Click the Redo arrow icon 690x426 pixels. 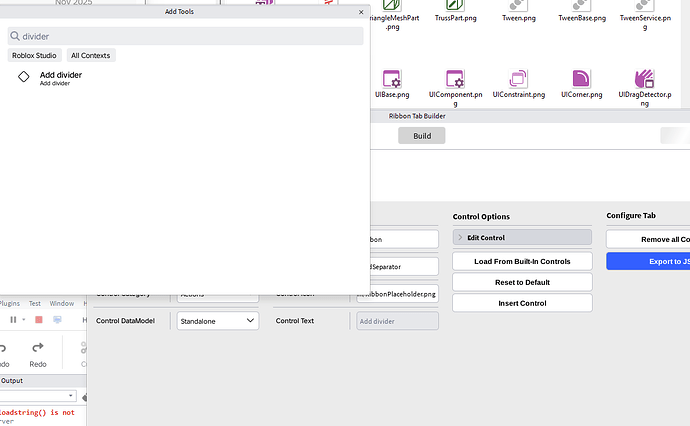coord(38,348)
